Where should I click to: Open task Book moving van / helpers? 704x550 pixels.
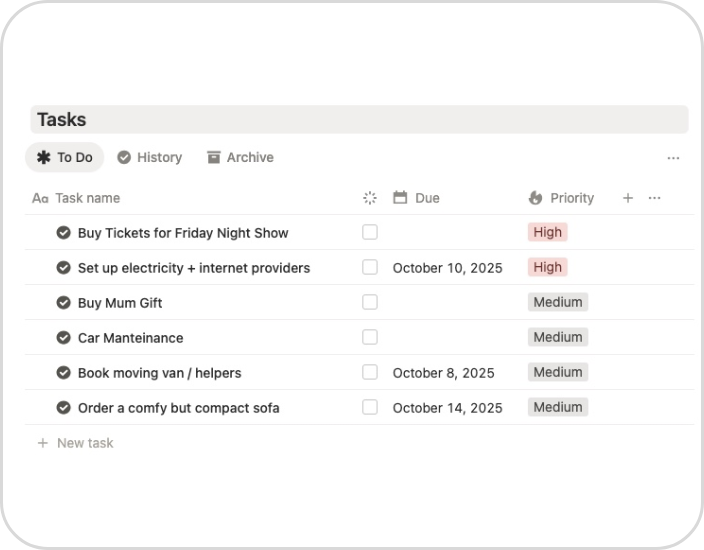(x=159, y=373)
